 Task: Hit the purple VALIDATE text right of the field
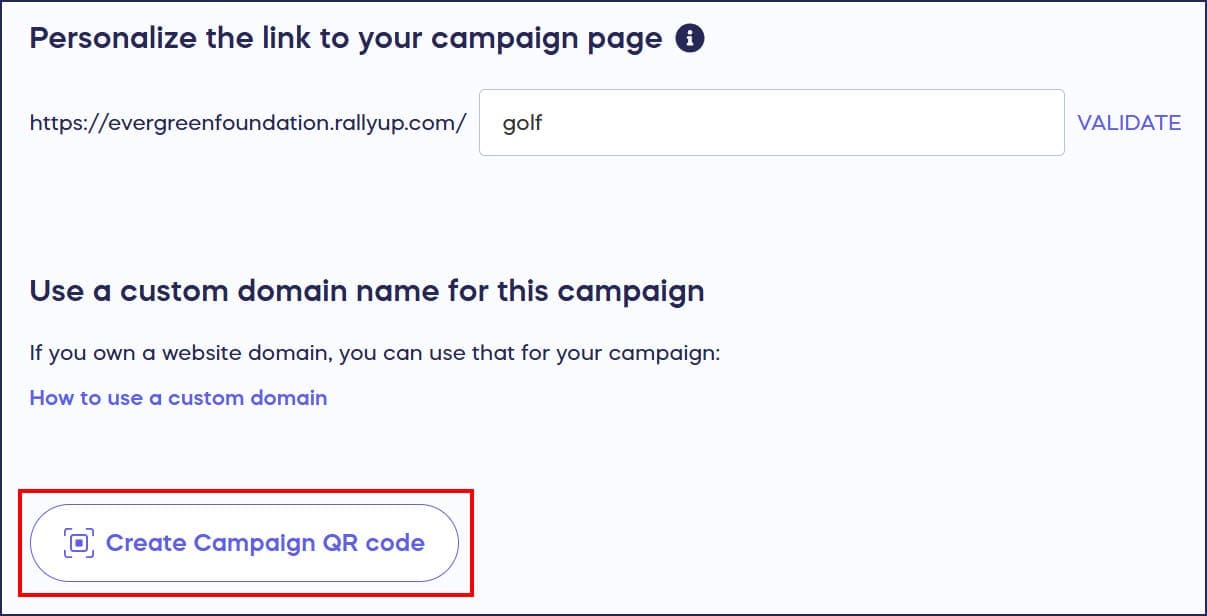[x=1128, y=123]
